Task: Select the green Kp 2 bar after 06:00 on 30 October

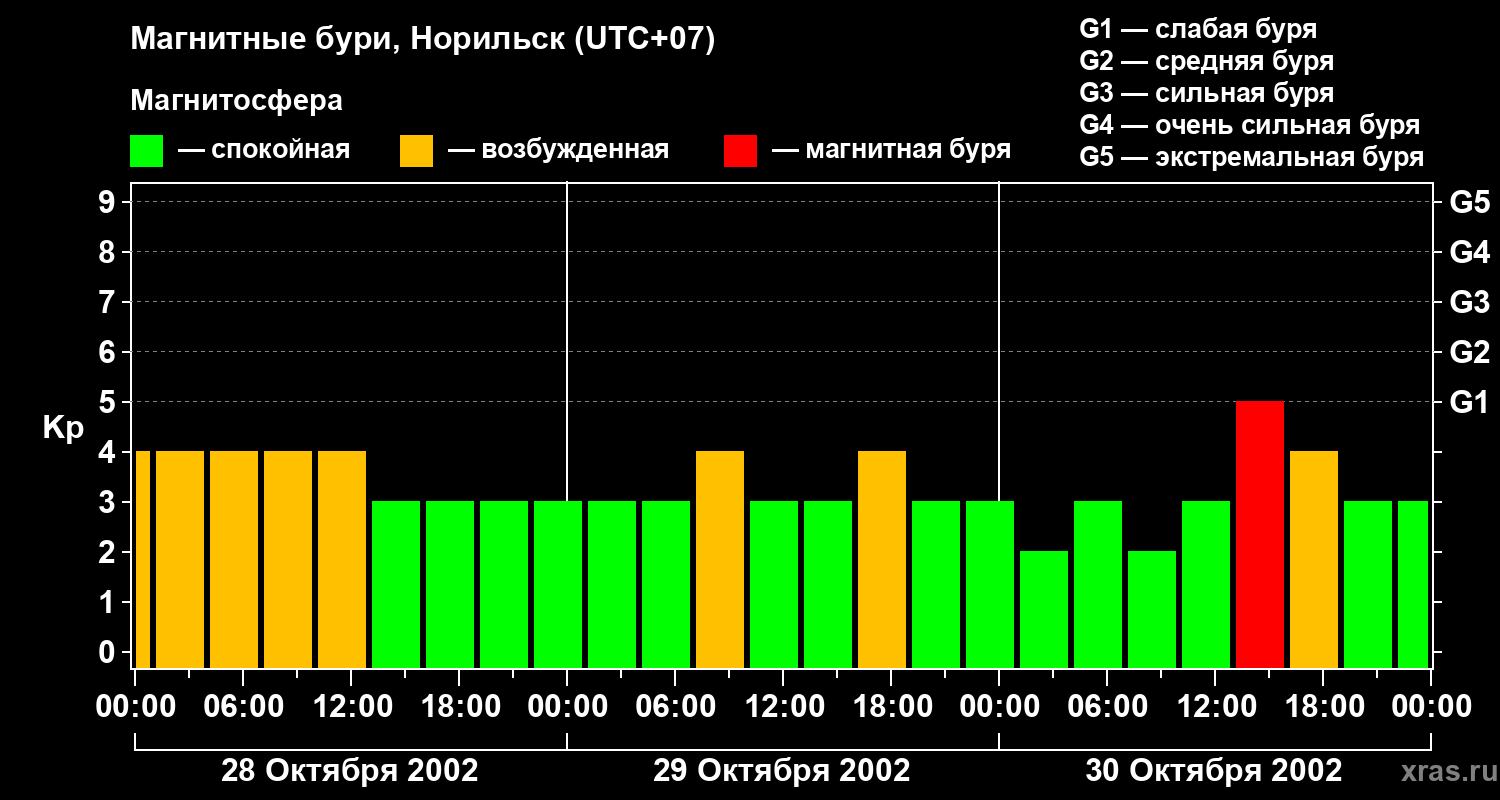Action: 1152,609
